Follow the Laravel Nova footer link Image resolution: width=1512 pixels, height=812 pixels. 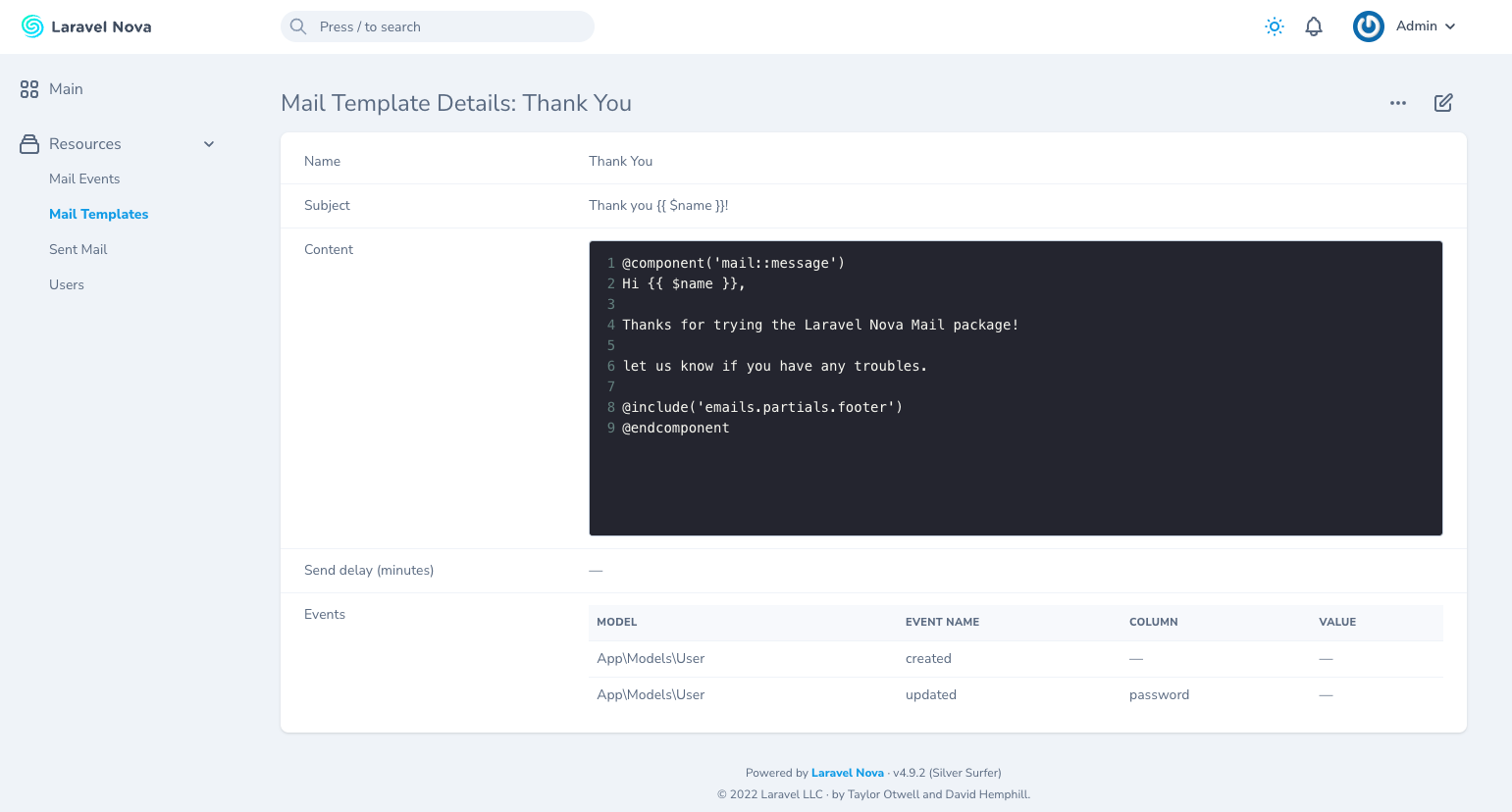848,773
